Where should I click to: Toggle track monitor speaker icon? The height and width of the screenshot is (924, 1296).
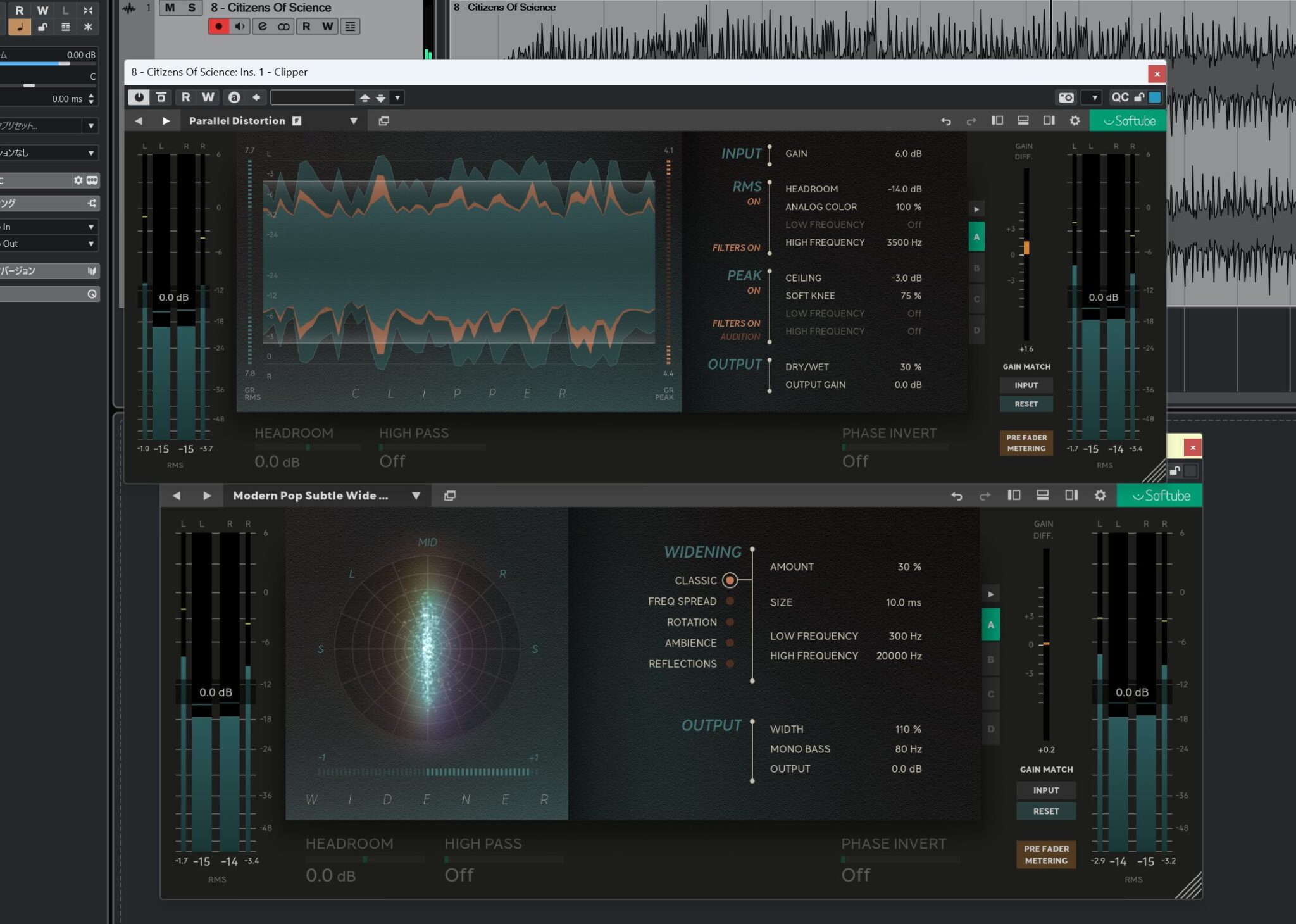pos(240,27)
